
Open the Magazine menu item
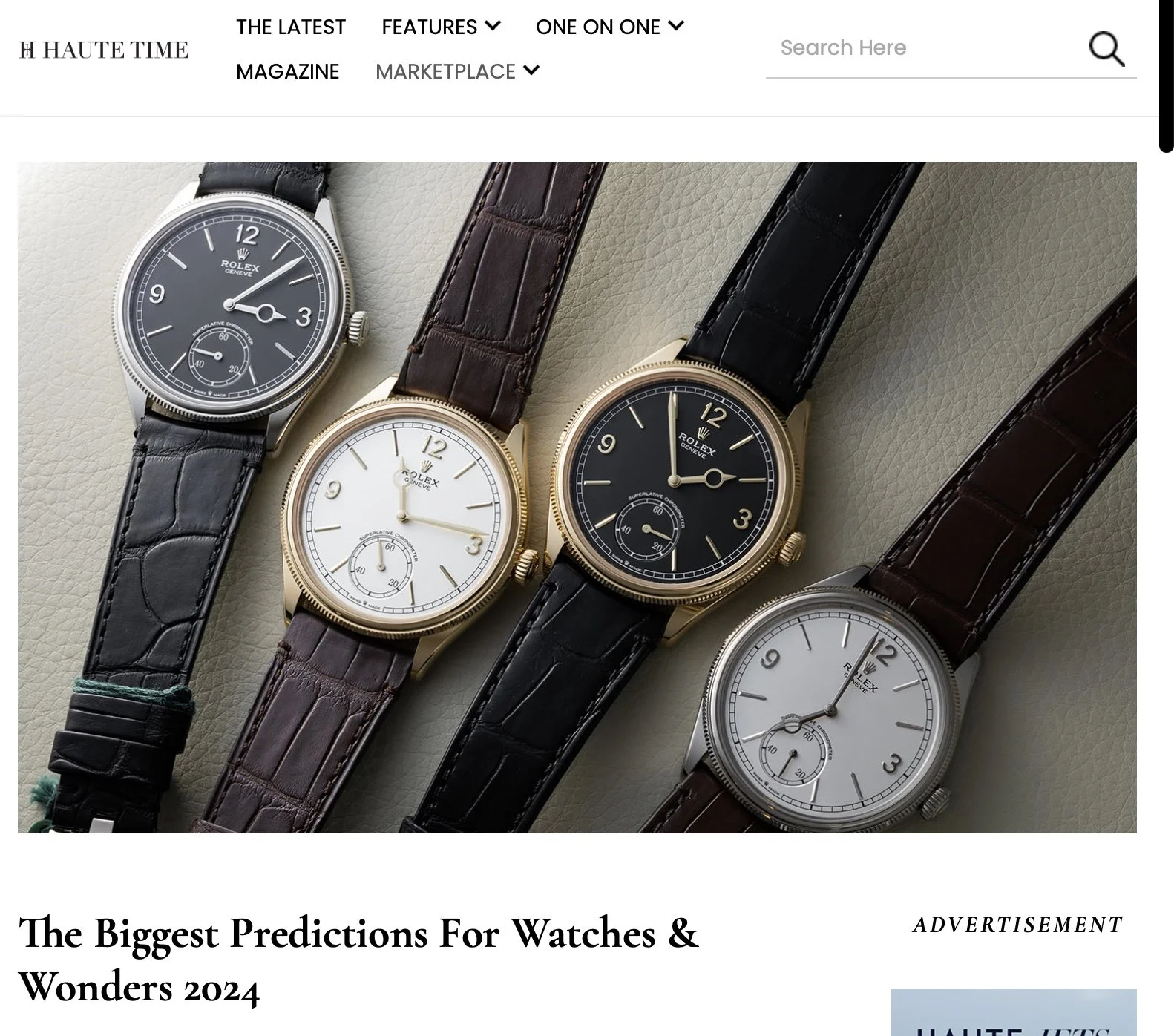point(288,72)
